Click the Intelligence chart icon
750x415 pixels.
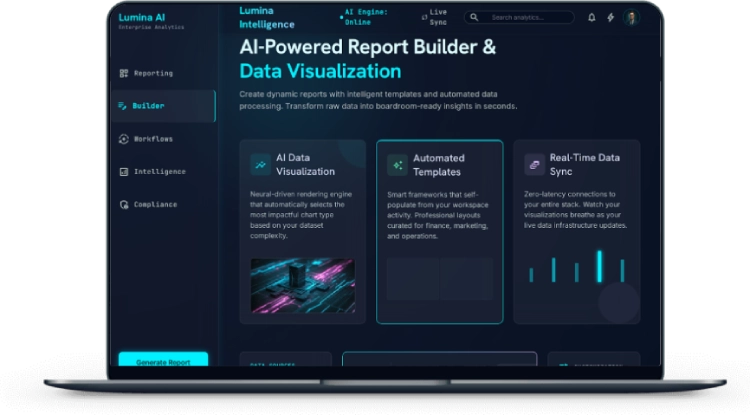click(124, 172)
